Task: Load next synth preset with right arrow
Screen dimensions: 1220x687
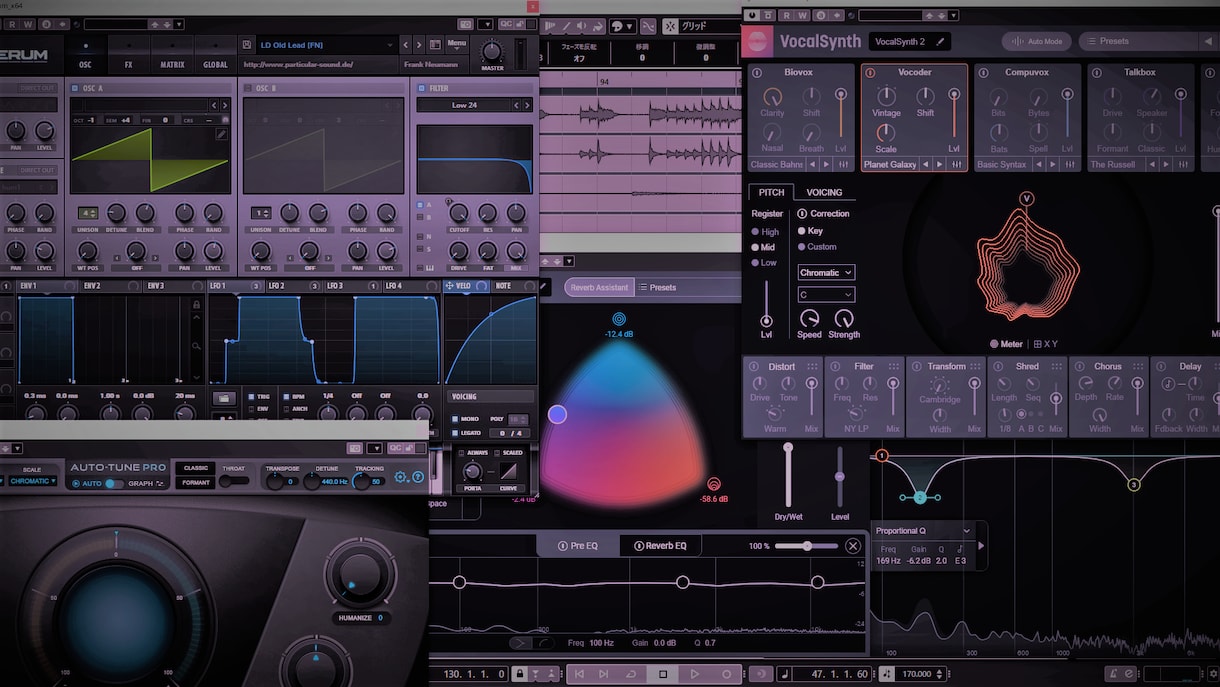Action: click(420, 44)
